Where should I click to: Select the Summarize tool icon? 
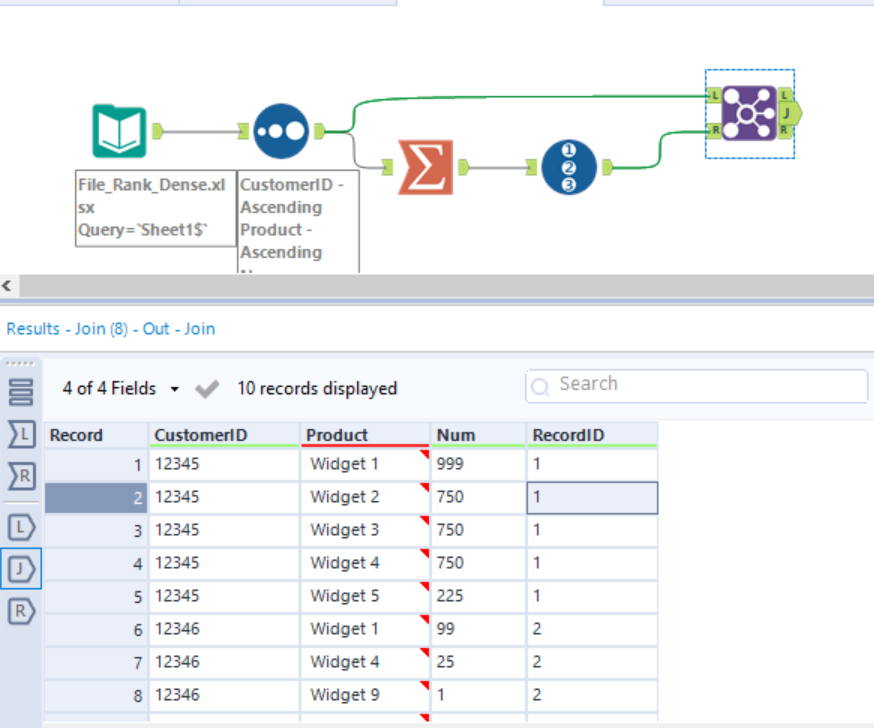[425, 167]
